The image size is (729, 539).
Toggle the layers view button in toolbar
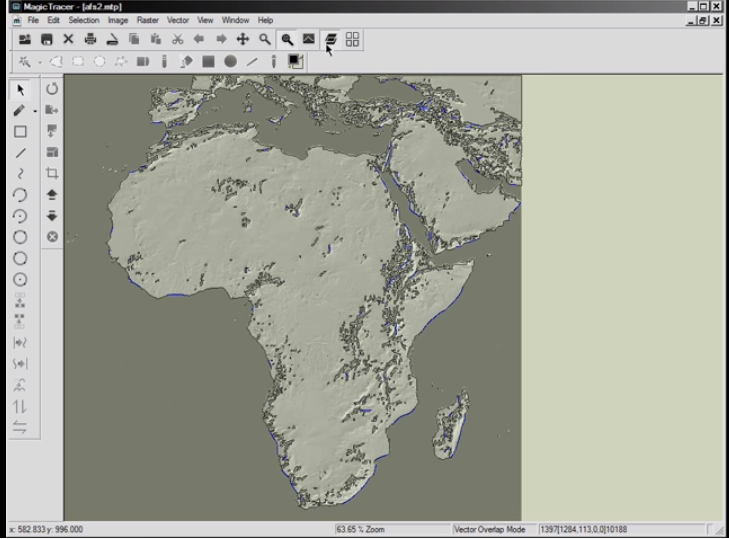point(330,39)
